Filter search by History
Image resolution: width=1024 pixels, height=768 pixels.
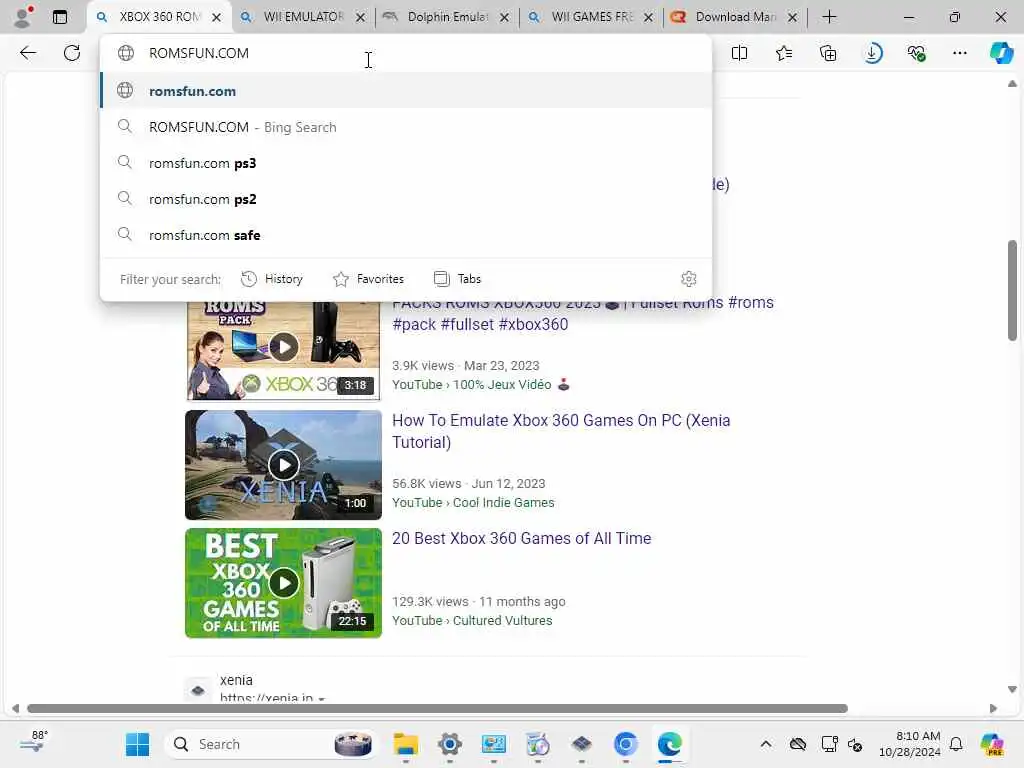coord(272,279)
